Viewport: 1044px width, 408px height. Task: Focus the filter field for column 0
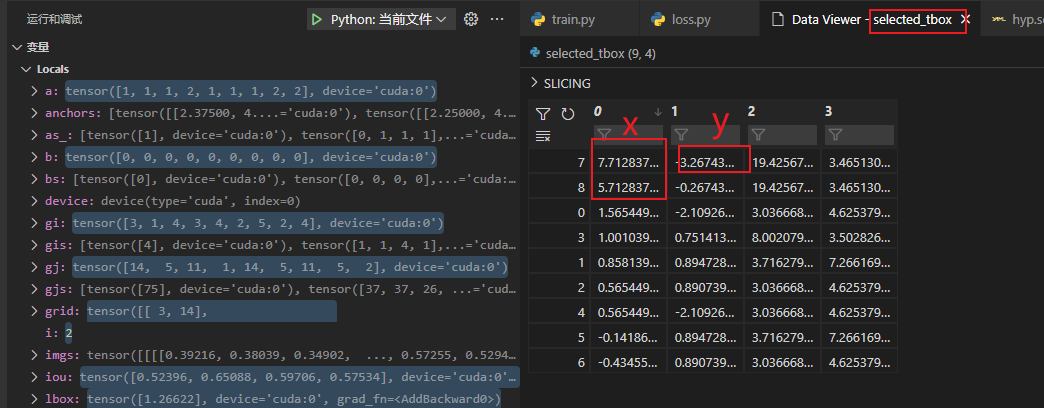[628, 135]
